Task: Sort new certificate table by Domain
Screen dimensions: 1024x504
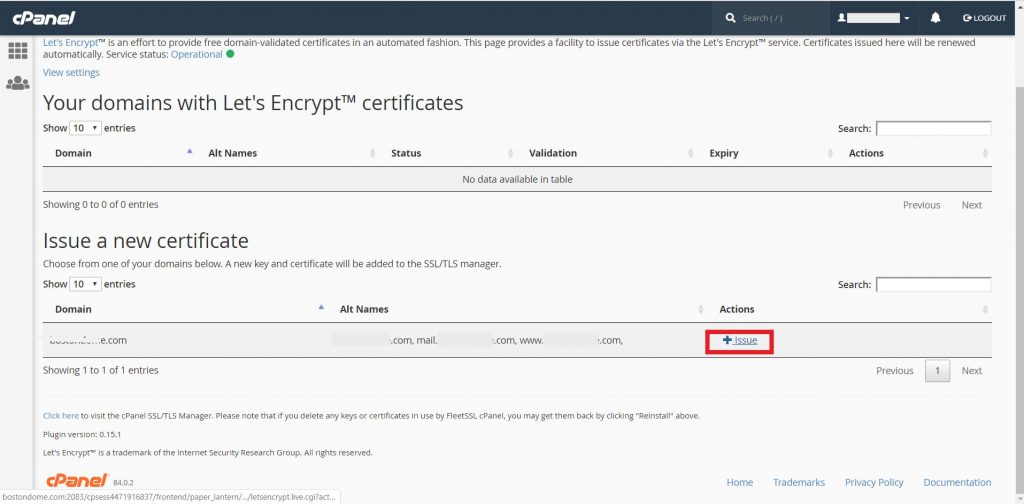Action: 185,309
